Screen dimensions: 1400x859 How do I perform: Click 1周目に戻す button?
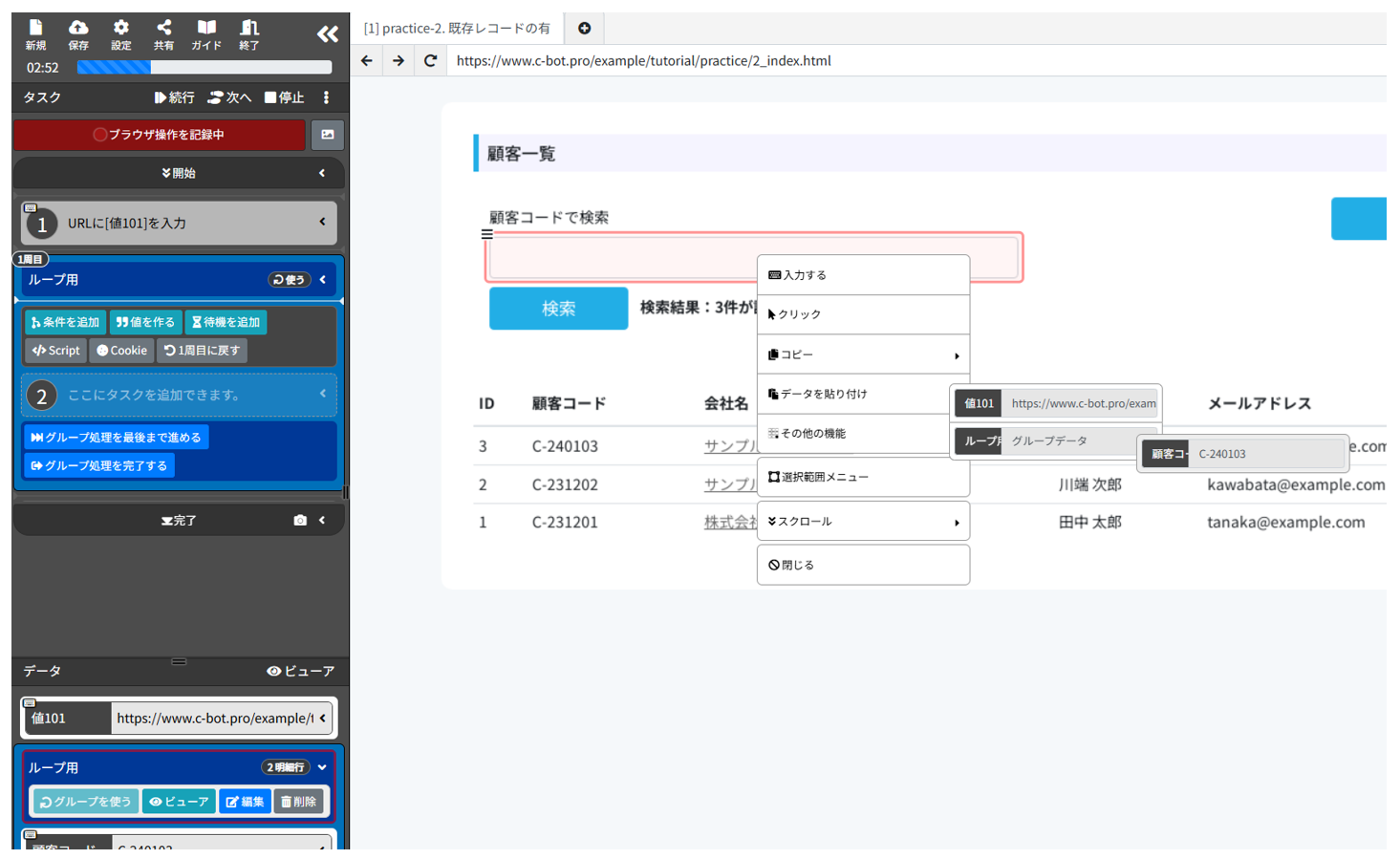pos(202,351)
